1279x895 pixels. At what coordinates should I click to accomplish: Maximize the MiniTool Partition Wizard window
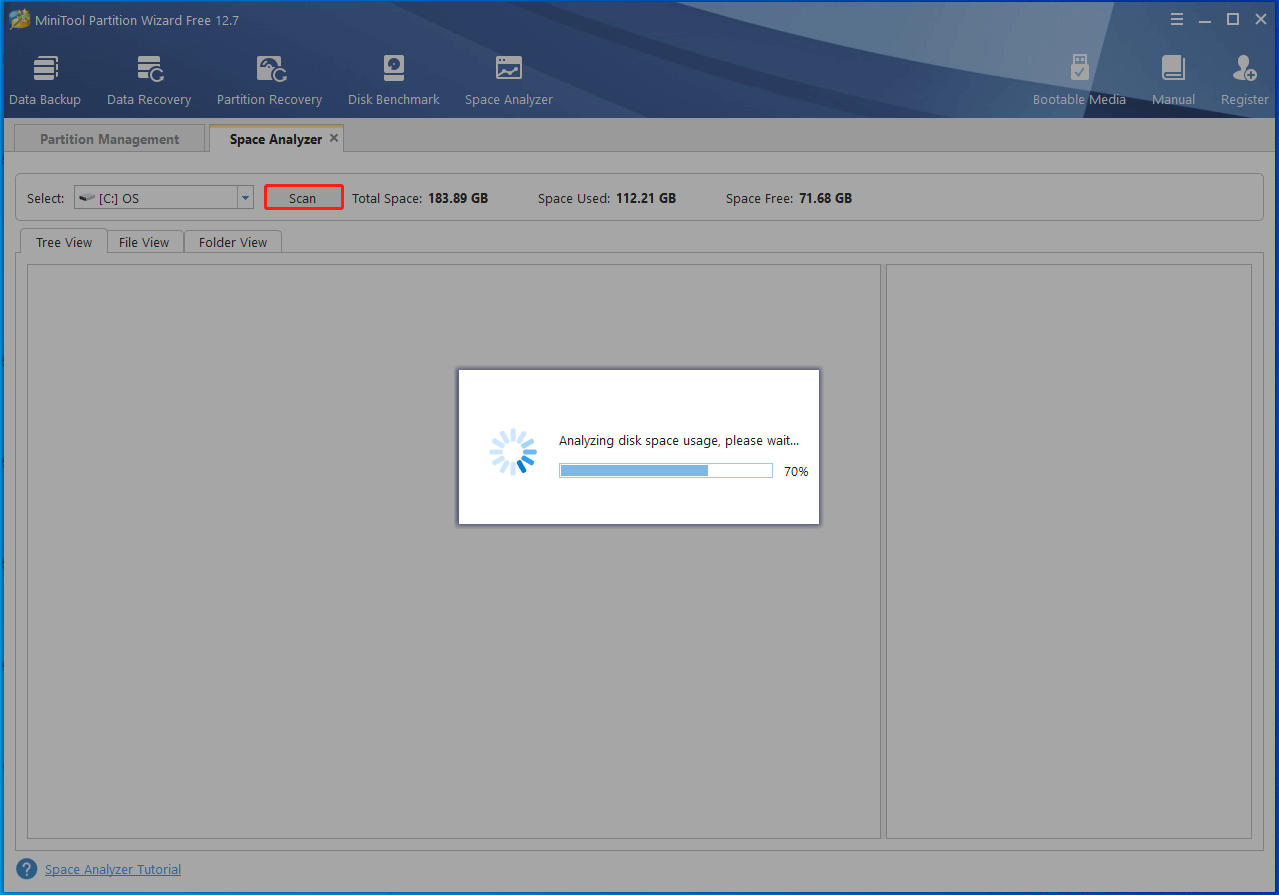tap(1233, 19)
